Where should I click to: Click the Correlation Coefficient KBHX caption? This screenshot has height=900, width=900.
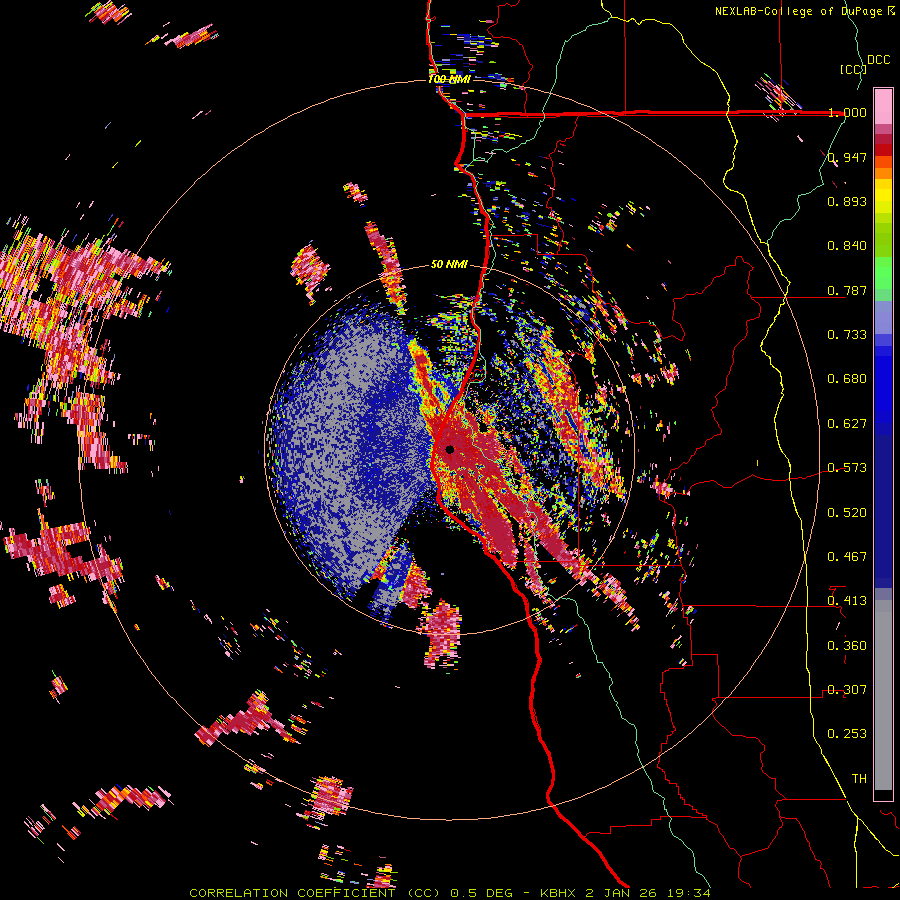click(450, 893)
